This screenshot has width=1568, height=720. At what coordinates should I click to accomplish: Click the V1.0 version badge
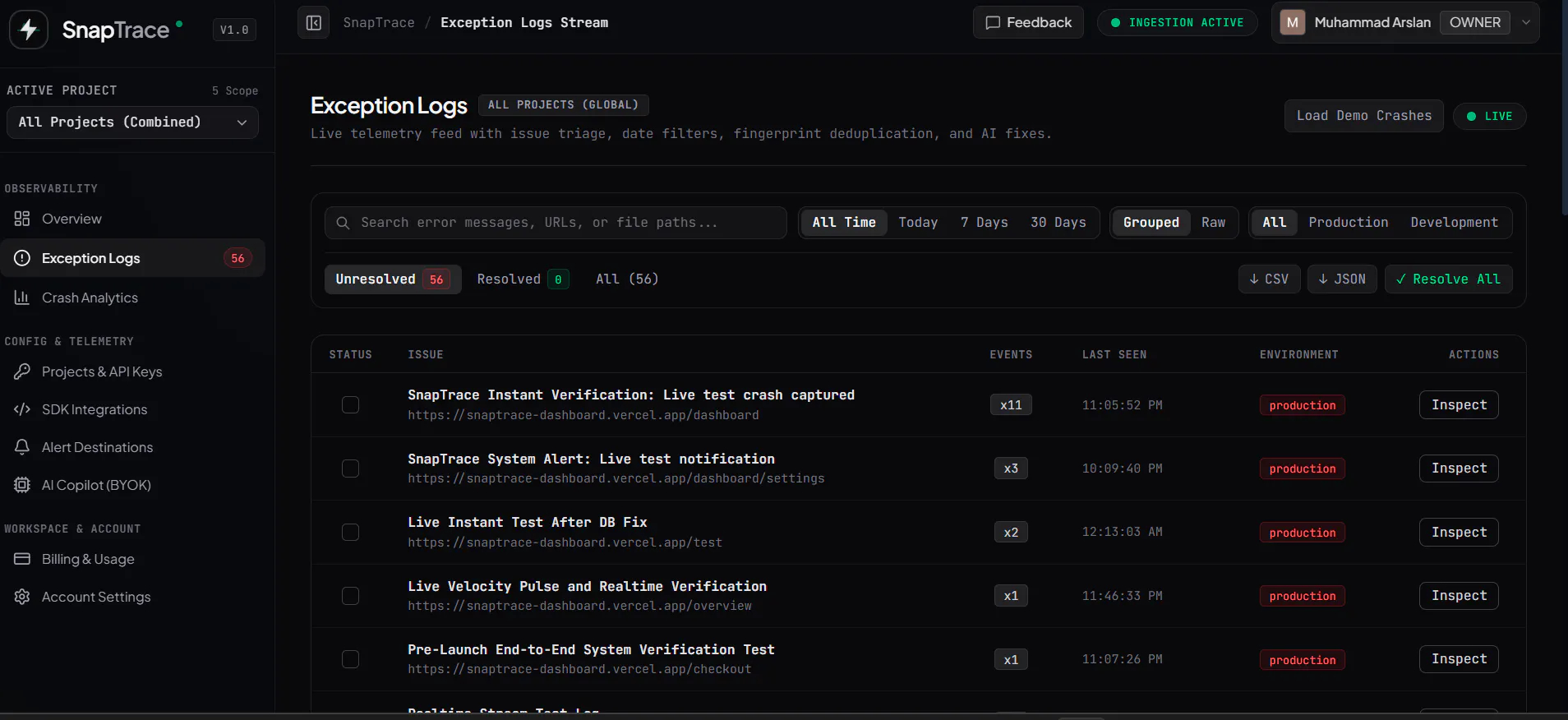(x=234, y=30)
